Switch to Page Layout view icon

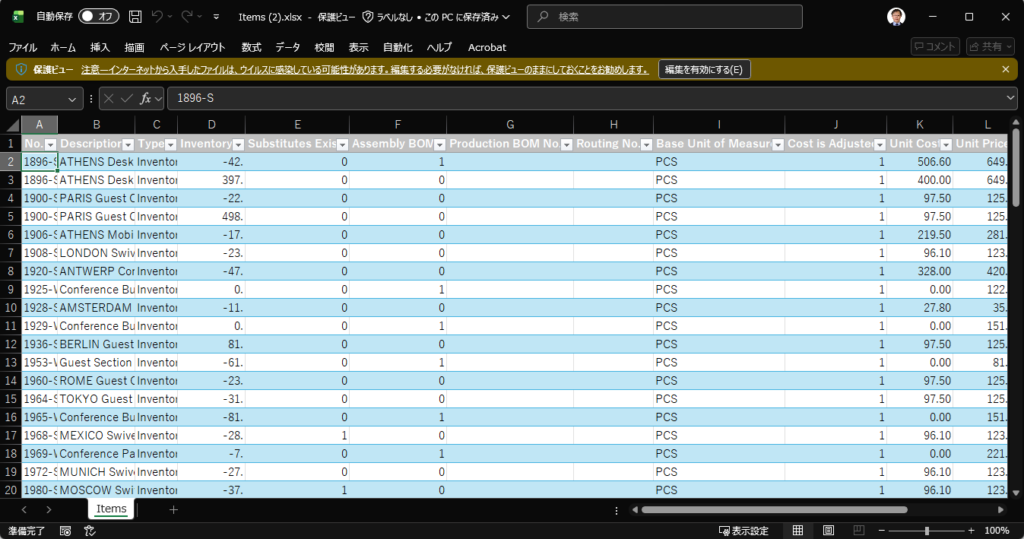pos(827,530)
